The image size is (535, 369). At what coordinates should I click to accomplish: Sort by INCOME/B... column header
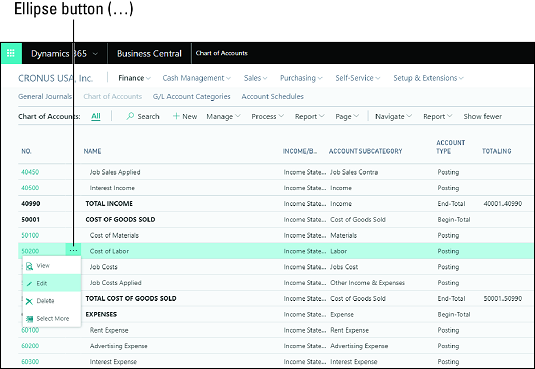coord(300,151)
